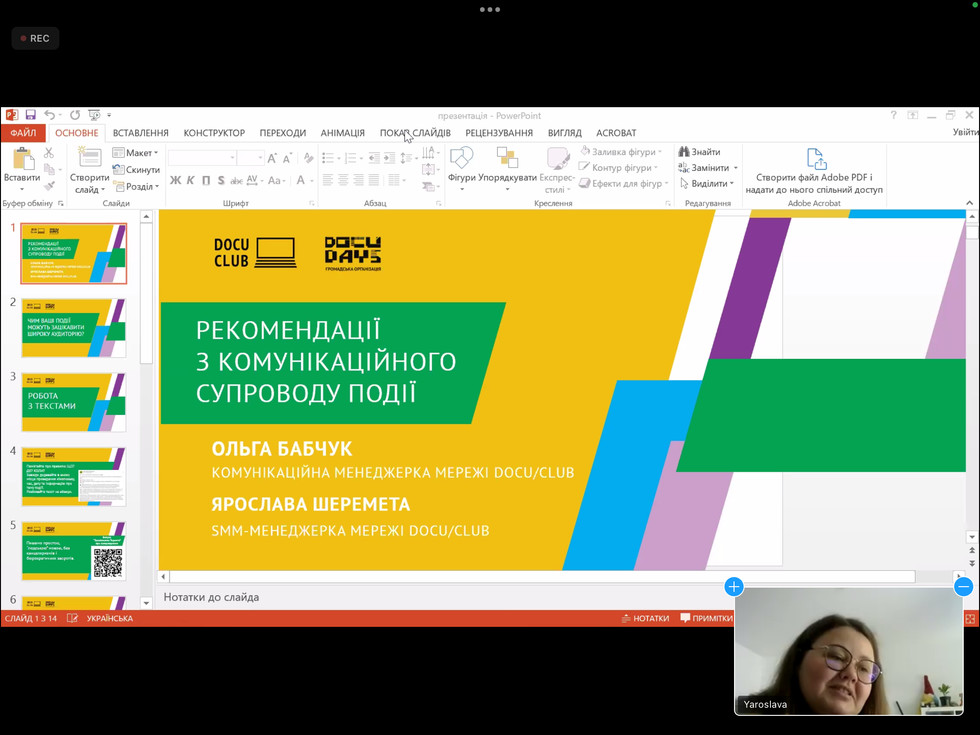
Task: Click the Paste clipboard icon
Action: pyautogui.click(x=23, y=159)
